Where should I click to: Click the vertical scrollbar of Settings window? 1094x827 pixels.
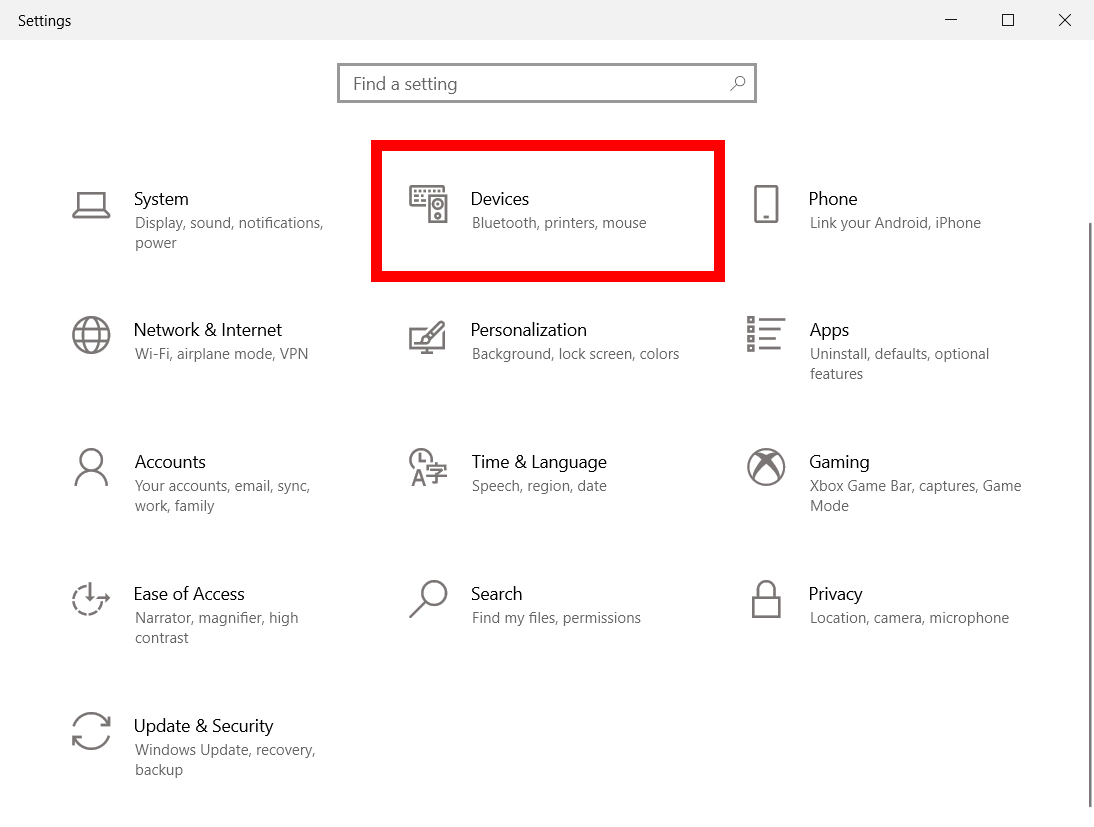[1090, 514]
